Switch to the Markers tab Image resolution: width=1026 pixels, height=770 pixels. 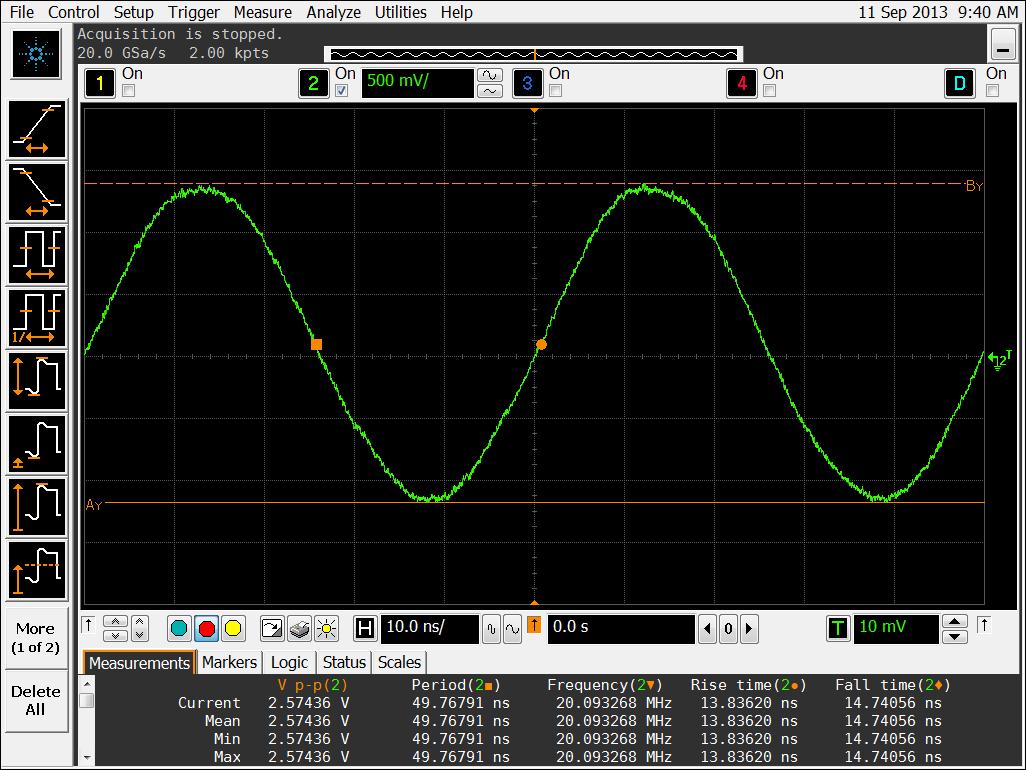point(229,662)
